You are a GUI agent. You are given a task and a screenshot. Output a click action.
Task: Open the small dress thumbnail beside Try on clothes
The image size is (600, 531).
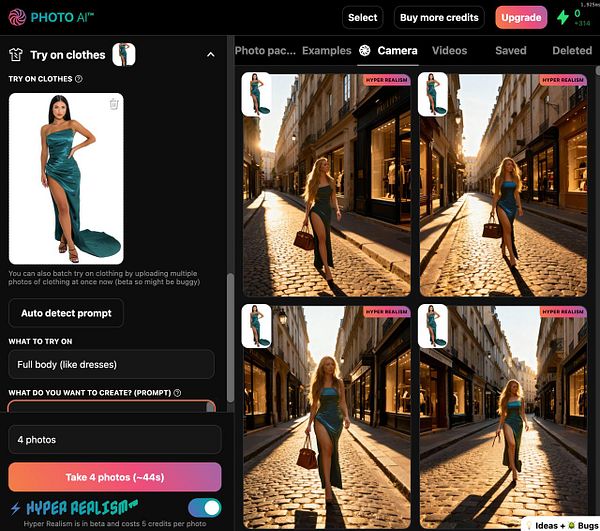pyautogui.click(x=124, y=54)
